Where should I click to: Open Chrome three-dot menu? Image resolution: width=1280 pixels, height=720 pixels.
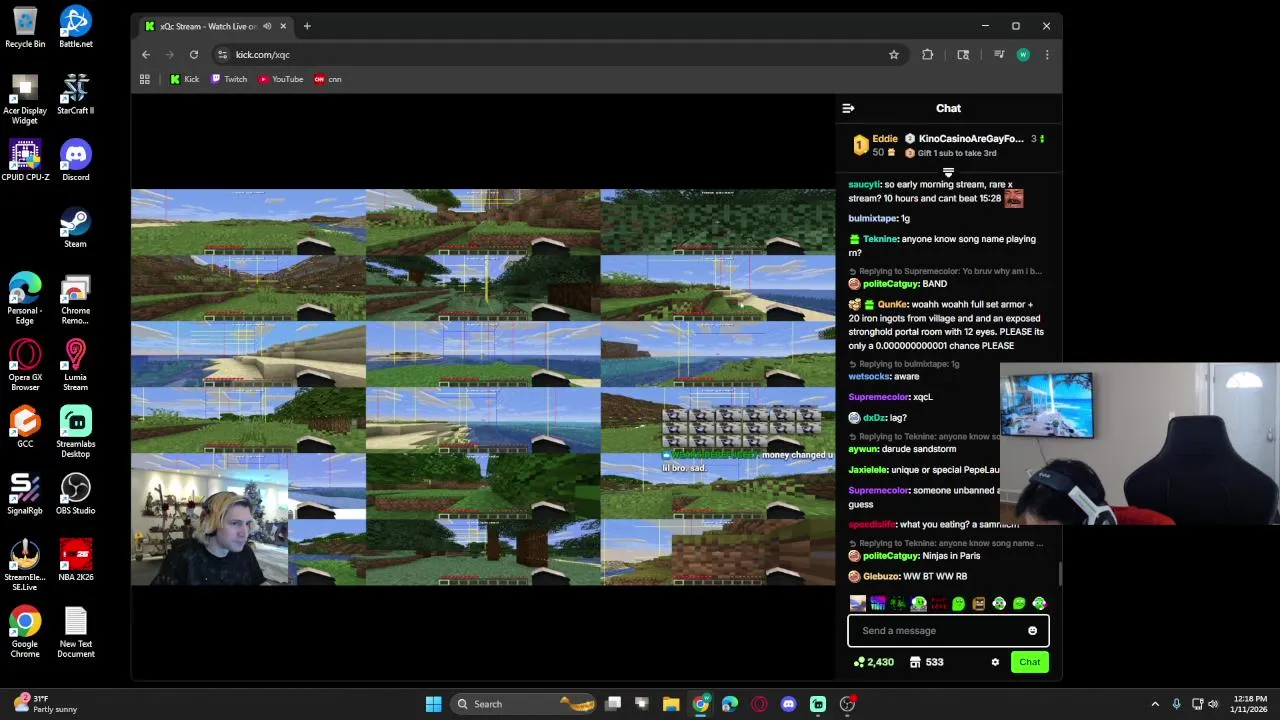1047,55
